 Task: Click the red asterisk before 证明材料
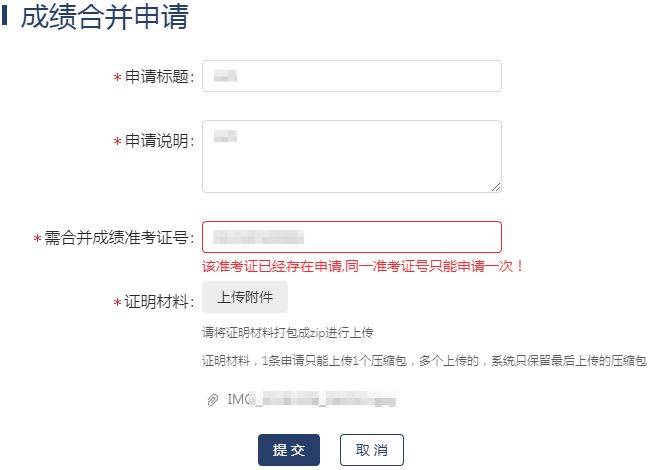[x=117, y=301]
